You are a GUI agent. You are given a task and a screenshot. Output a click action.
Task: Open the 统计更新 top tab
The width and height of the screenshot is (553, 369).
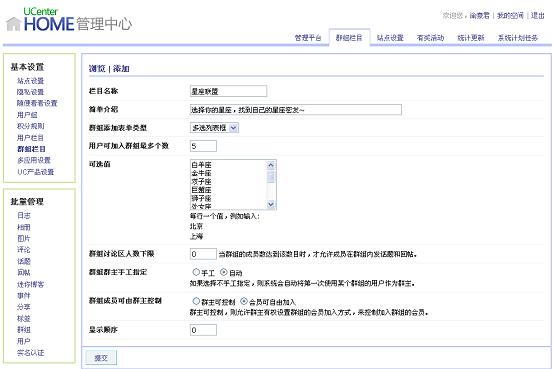(x=471, y=38)
